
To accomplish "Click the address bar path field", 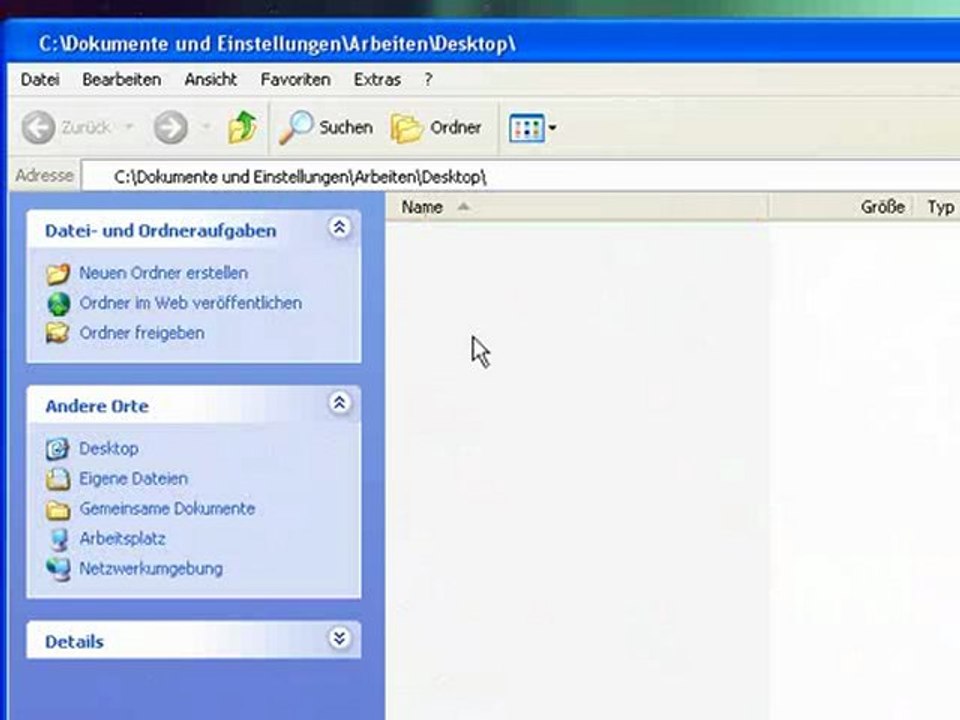I will point(520,176).
